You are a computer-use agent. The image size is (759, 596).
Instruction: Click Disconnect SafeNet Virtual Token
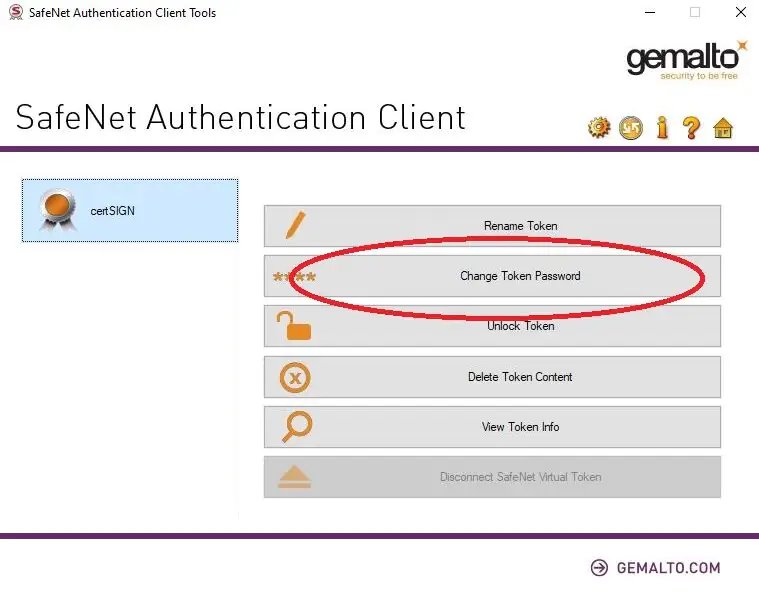coord(492,477)
